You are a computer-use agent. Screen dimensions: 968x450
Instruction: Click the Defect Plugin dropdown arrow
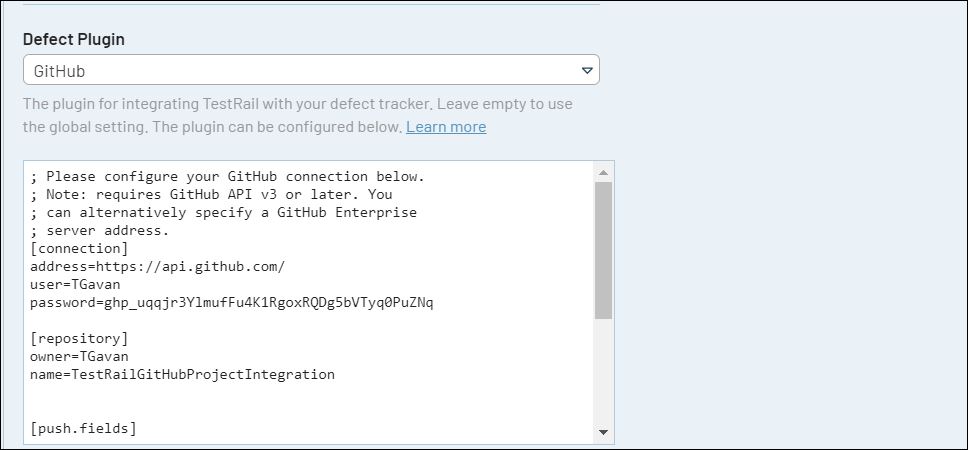point(587,70)
